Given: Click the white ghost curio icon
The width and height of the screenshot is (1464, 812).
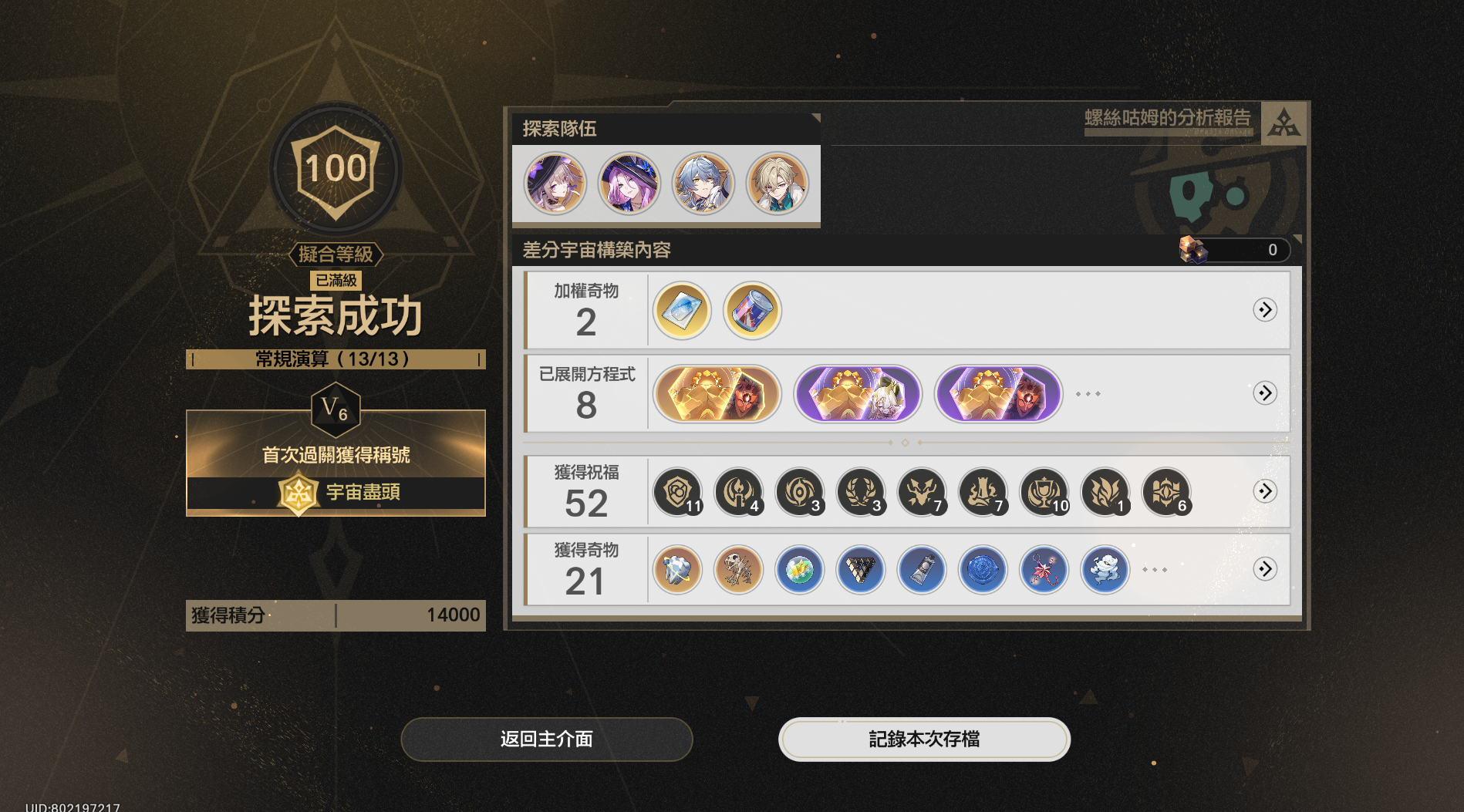Looking at the screenshot, I should pyautogui.click(x=1105, y=570).
